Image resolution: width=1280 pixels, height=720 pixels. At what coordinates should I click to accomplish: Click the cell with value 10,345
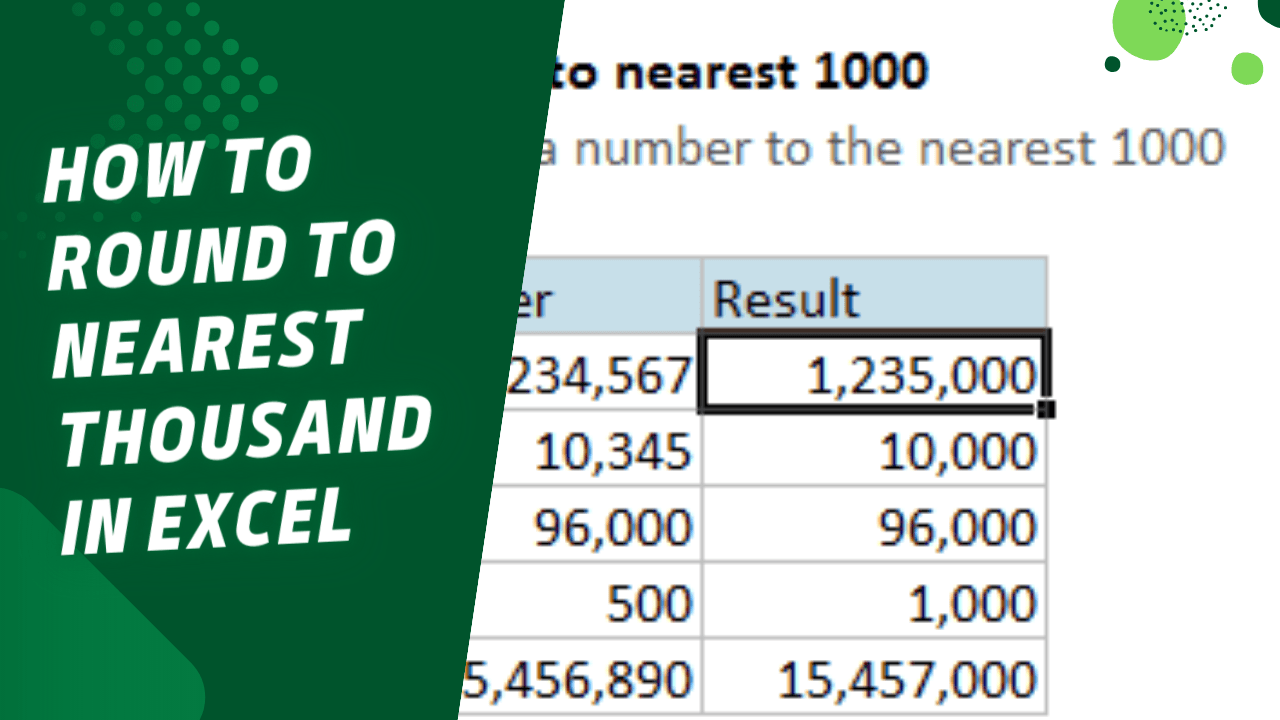point(620,452)
